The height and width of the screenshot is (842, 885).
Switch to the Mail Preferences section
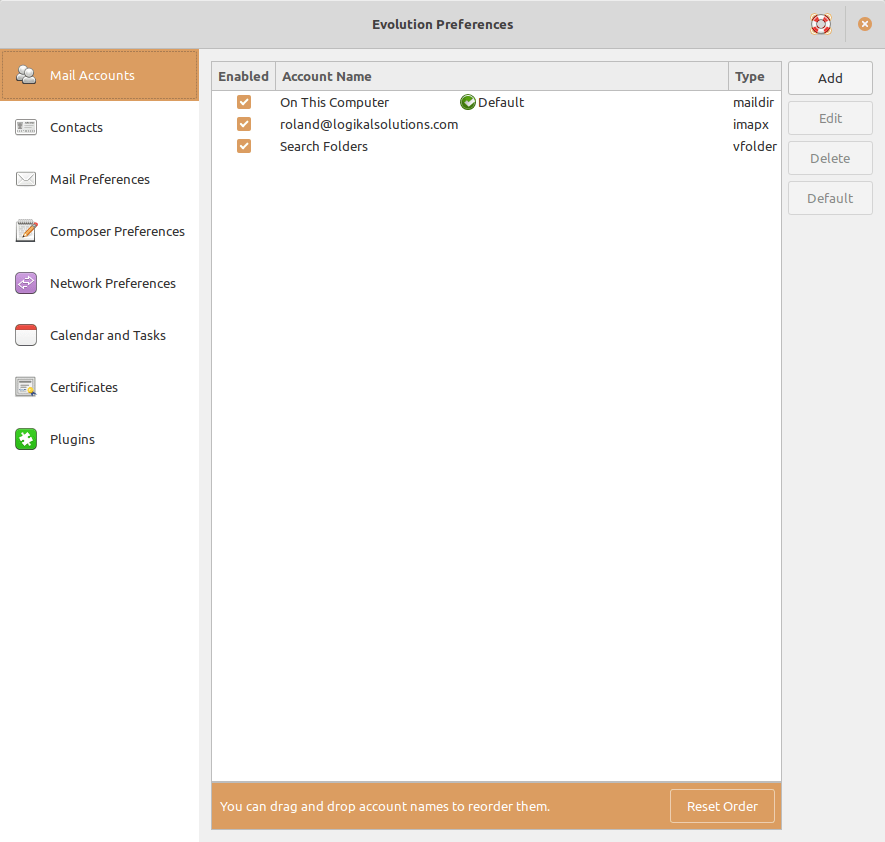(100, 179)
